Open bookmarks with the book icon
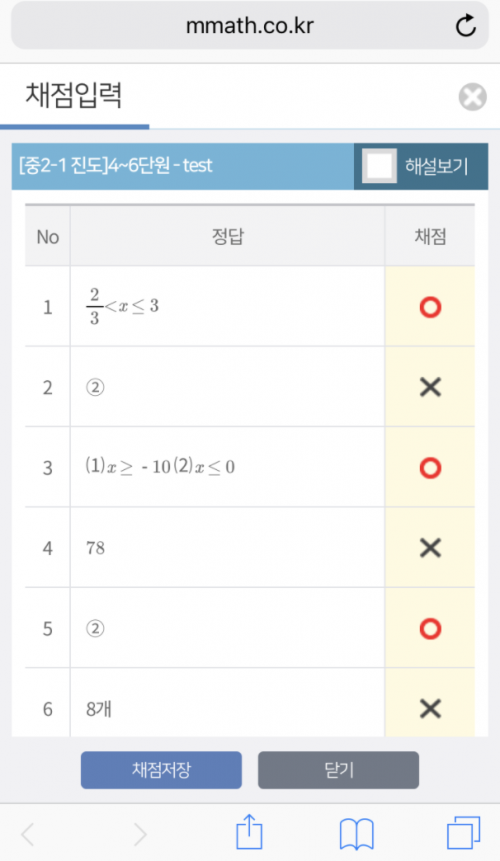This screenshot has height=861, width=500. tap(357, 834)
